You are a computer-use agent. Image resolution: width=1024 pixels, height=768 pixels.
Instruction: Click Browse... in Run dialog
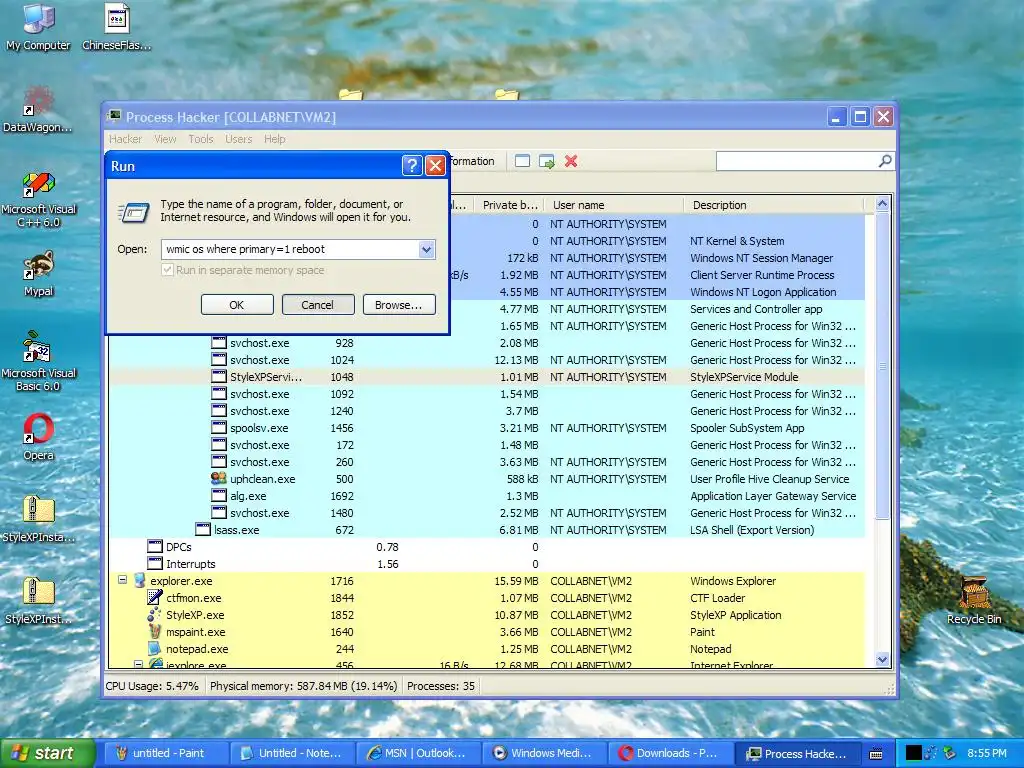(x=399, y=304)
